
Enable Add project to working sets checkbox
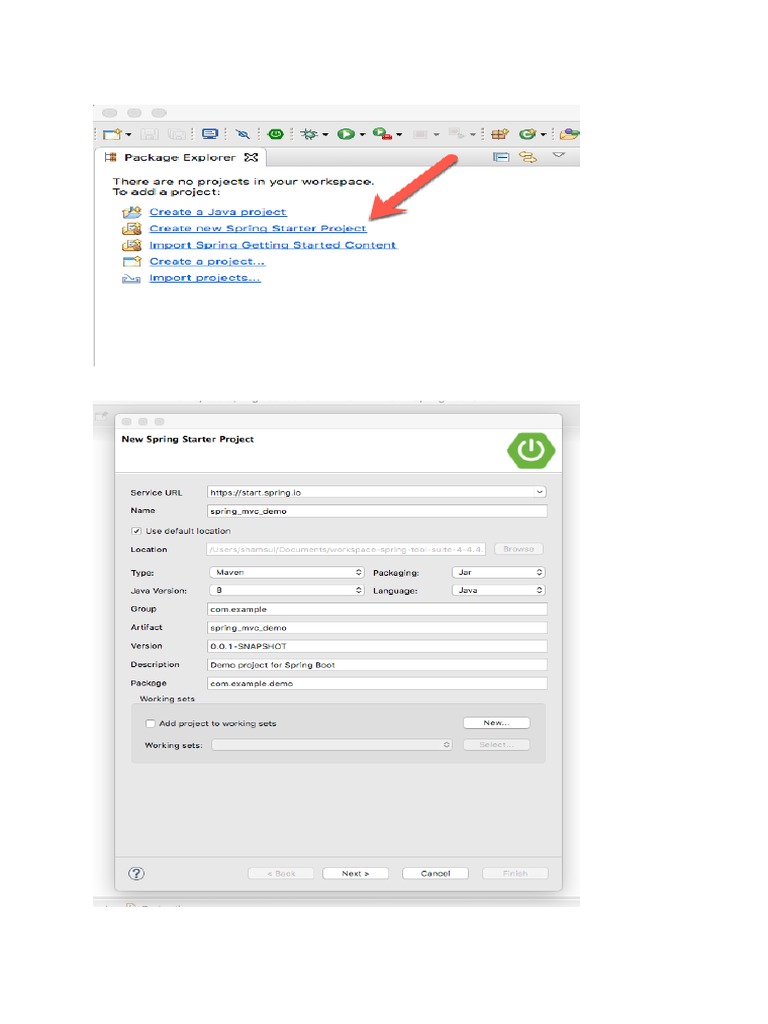coord(150,724)
